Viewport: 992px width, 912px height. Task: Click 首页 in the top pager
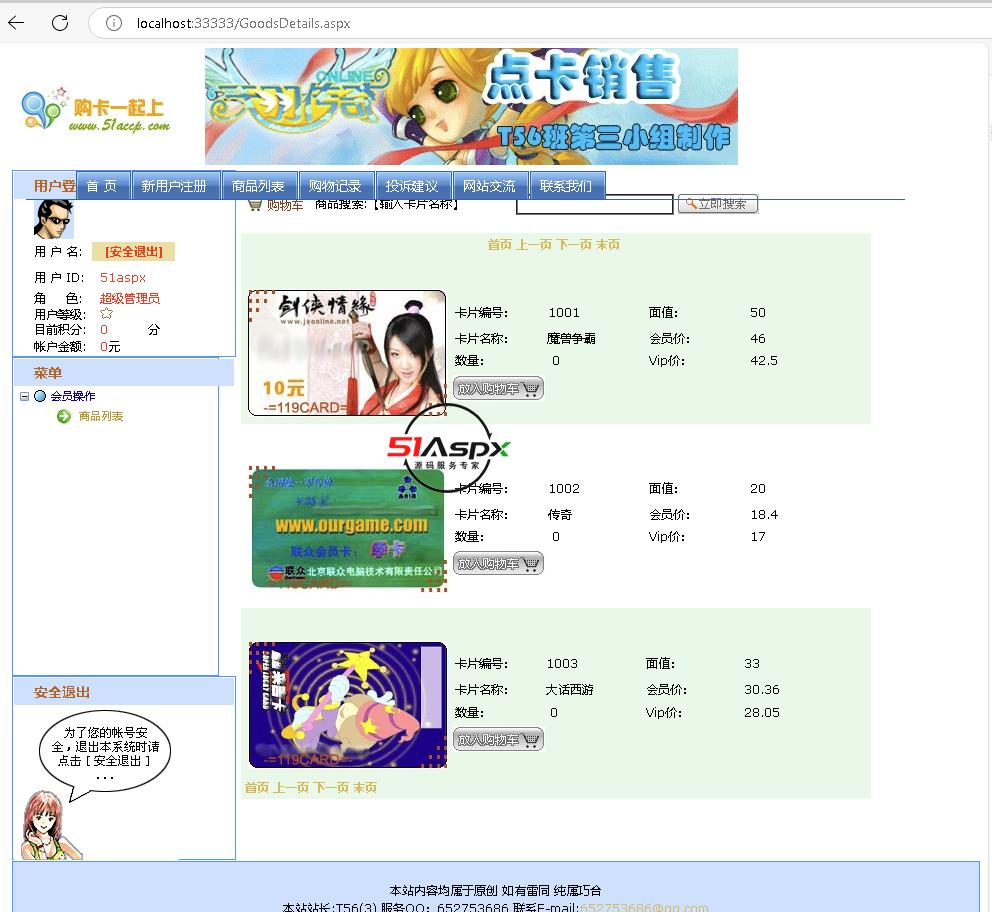[499, 244]
